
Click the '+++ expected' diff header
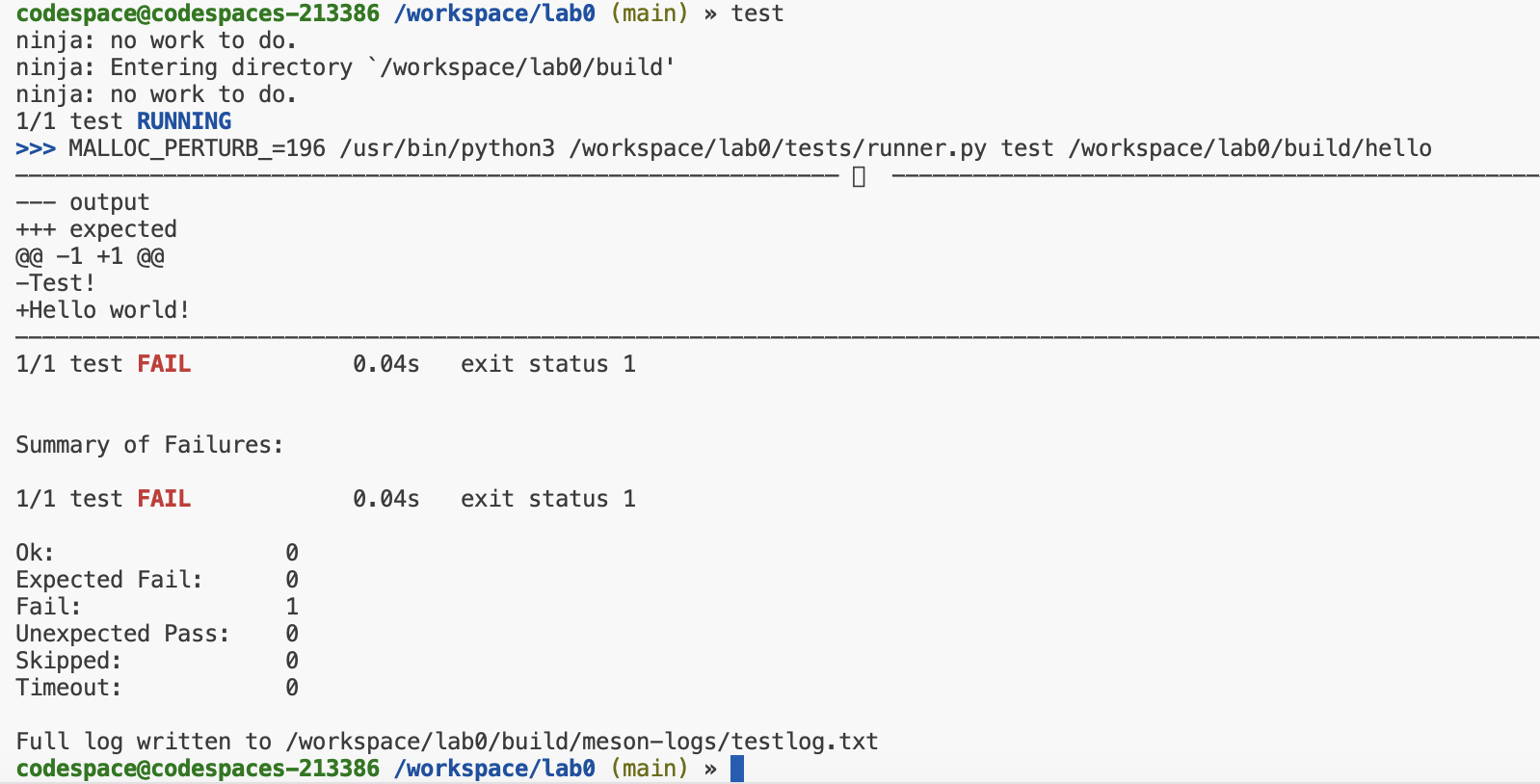(96, 229)
